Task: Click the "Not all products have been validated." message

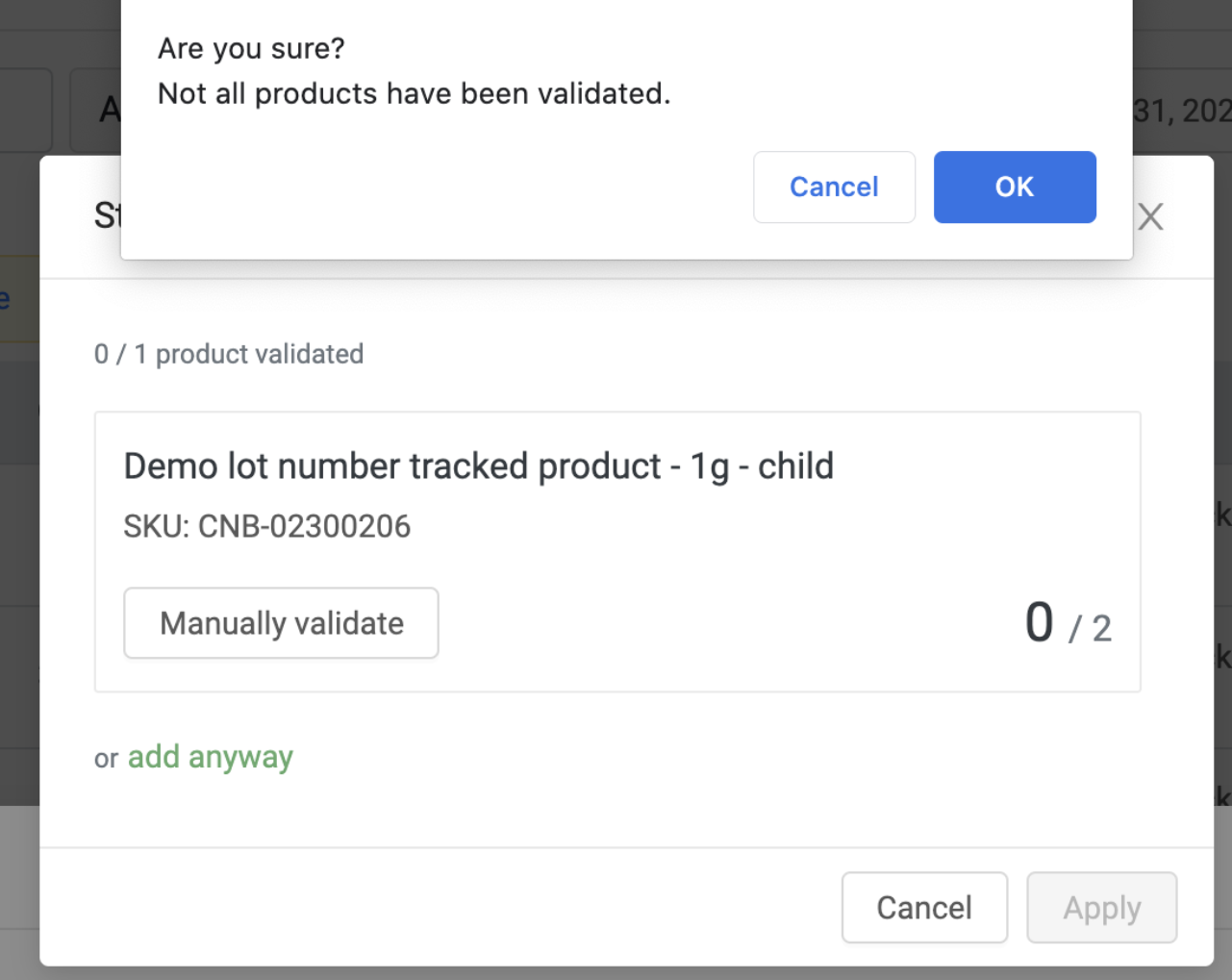Action: pos(414,93)
